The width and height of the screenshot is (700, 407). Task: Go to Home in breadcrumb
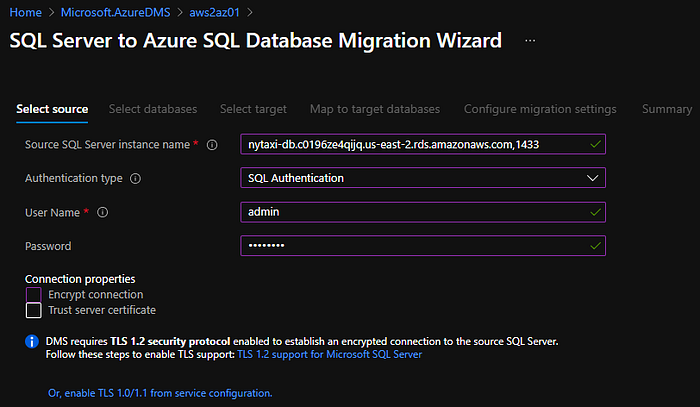tap(25, 12)
